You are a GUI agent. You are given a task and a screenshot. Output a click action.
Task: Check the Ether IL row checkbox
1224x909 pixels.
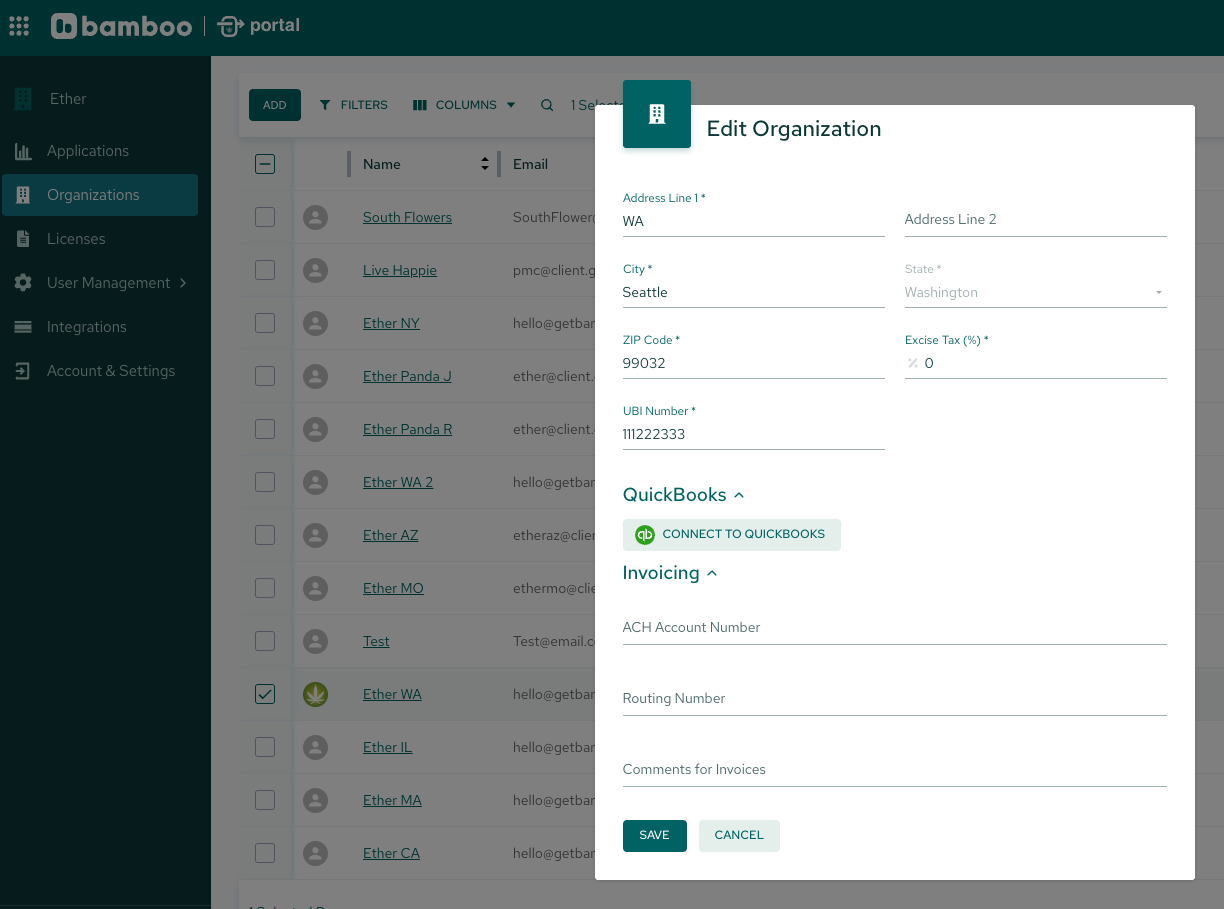pos(265,747)
